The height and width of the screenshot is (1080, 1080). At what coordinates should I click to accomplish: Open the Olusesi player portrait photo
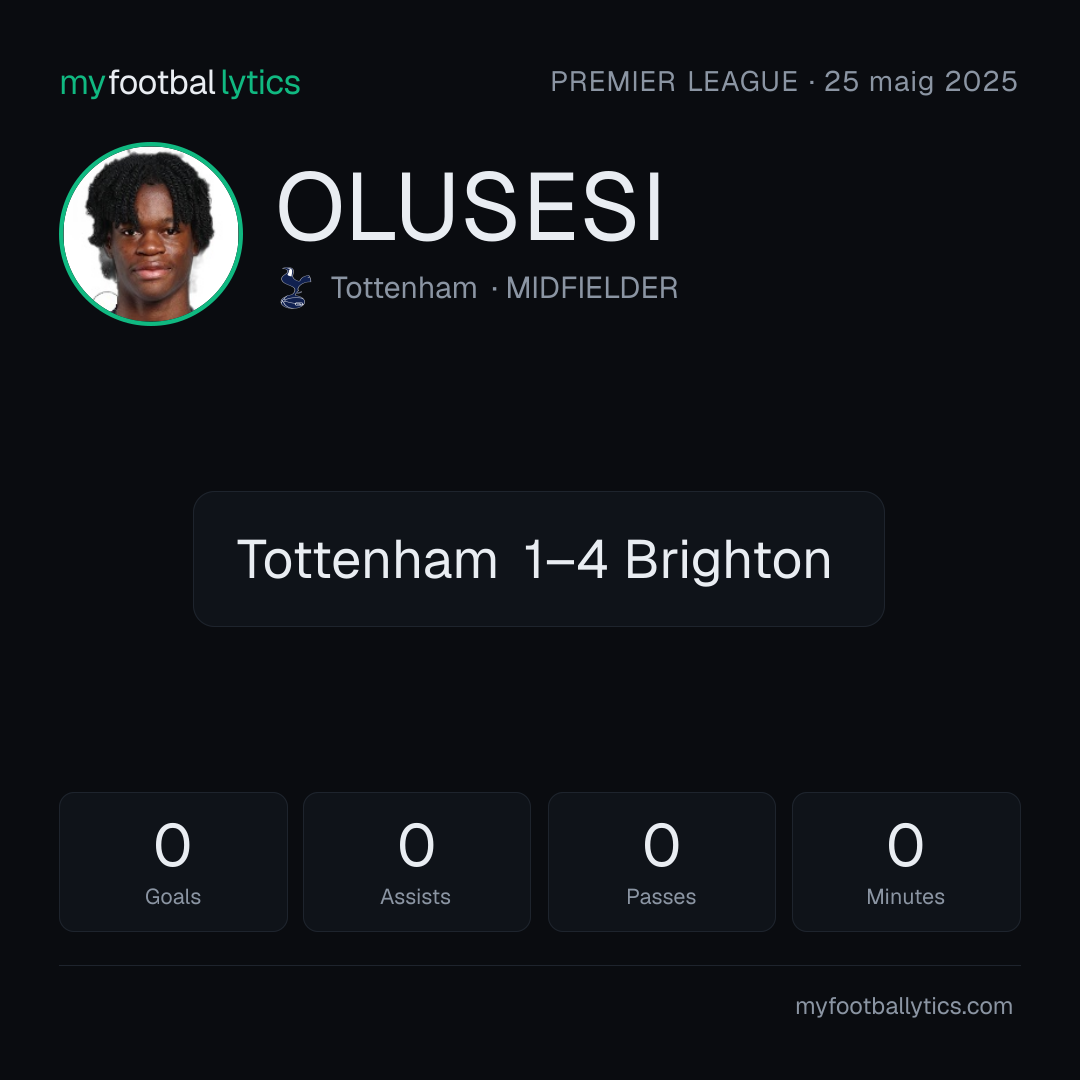[x=151, y=233]
